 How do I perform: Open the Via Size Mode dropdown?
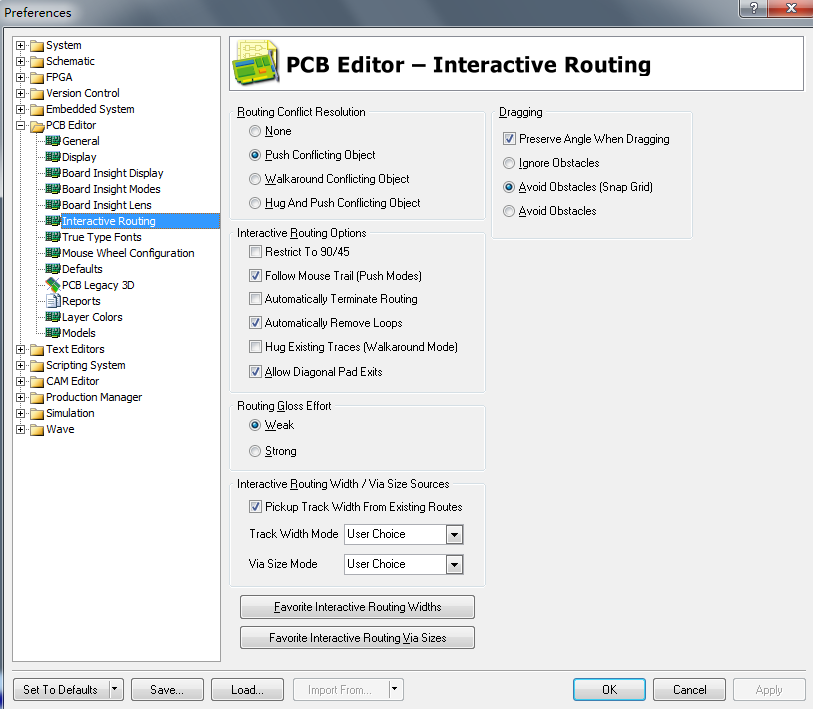point(454,565)
